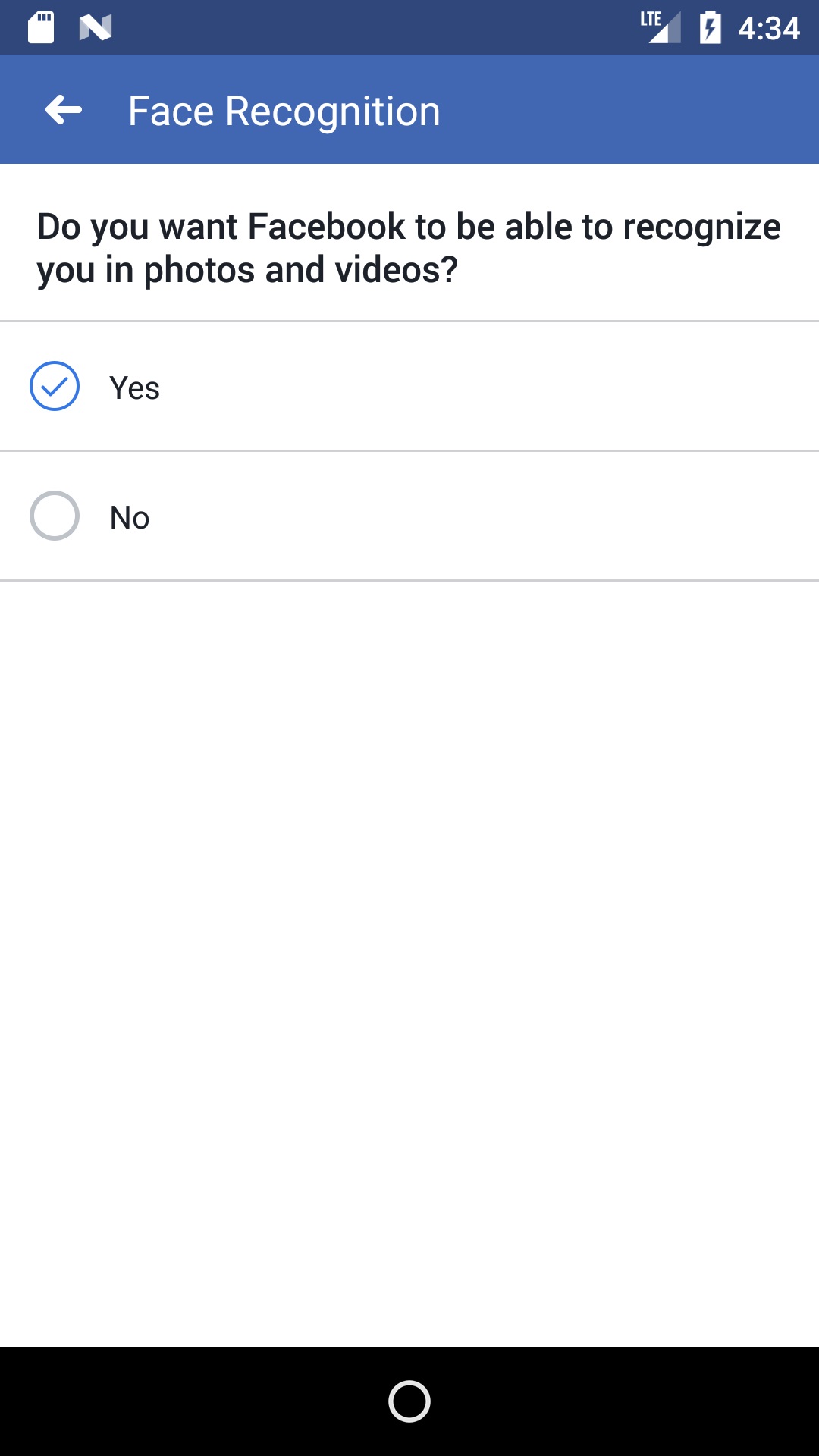Tap the 4:34 clock in status bar

coord(769,29)
